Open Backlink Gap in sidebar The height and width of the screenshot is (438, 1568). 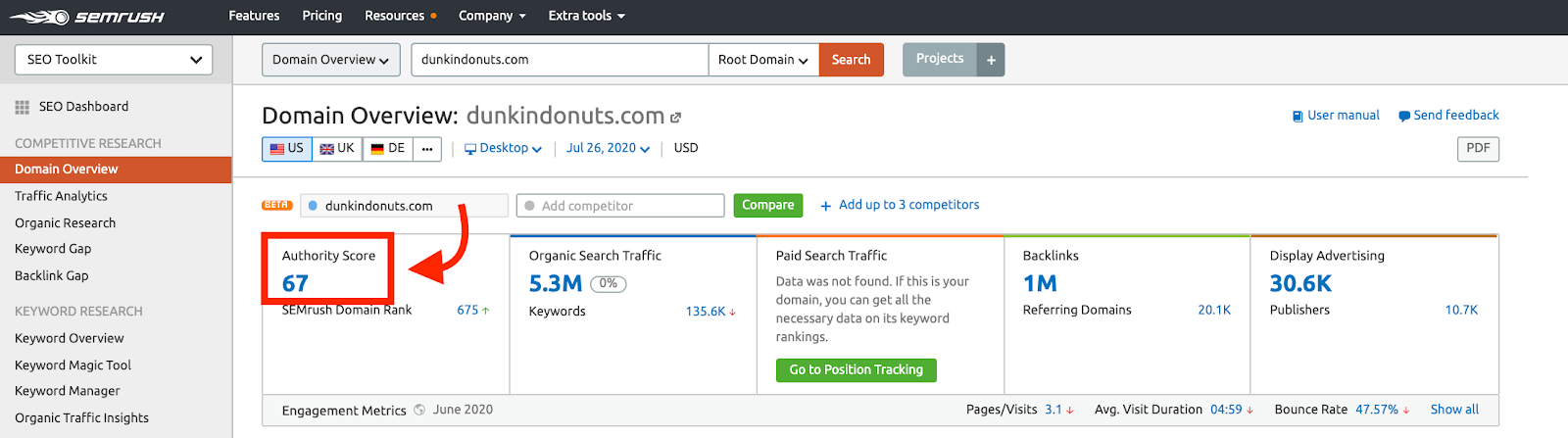click(51, 276)
